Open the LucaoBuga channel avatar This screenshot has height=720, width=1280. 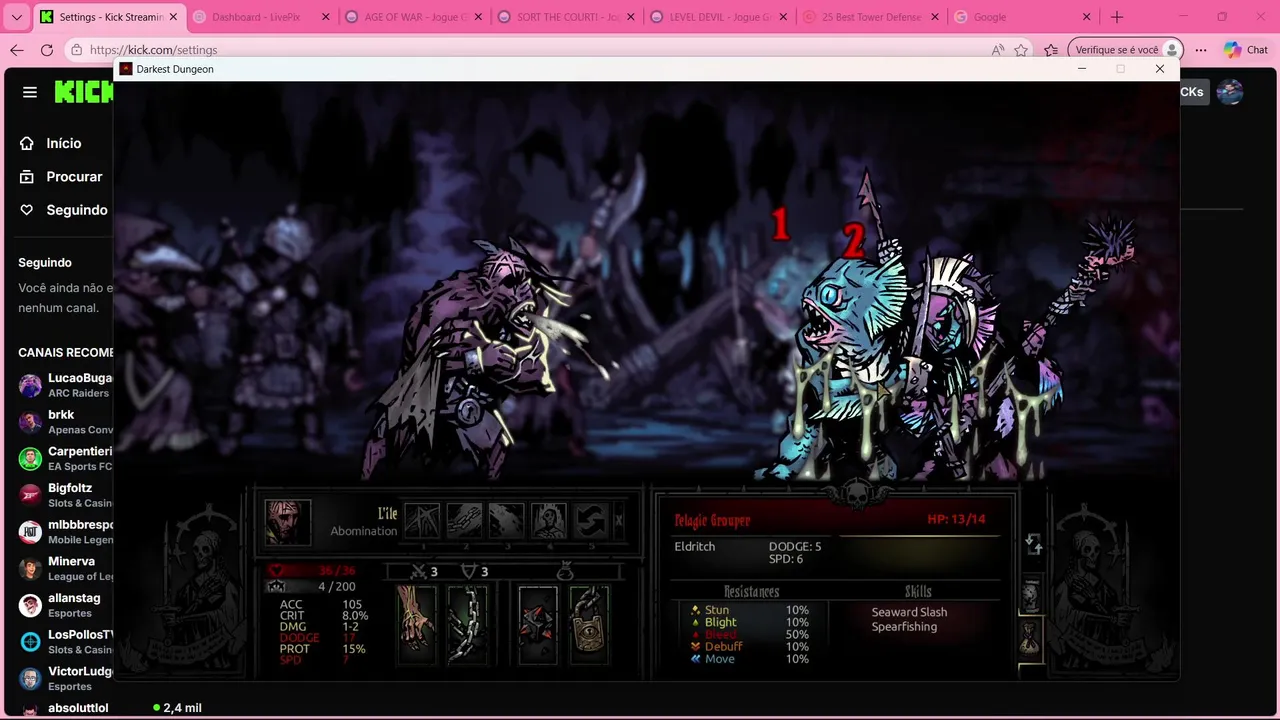(x=30, y=385)
